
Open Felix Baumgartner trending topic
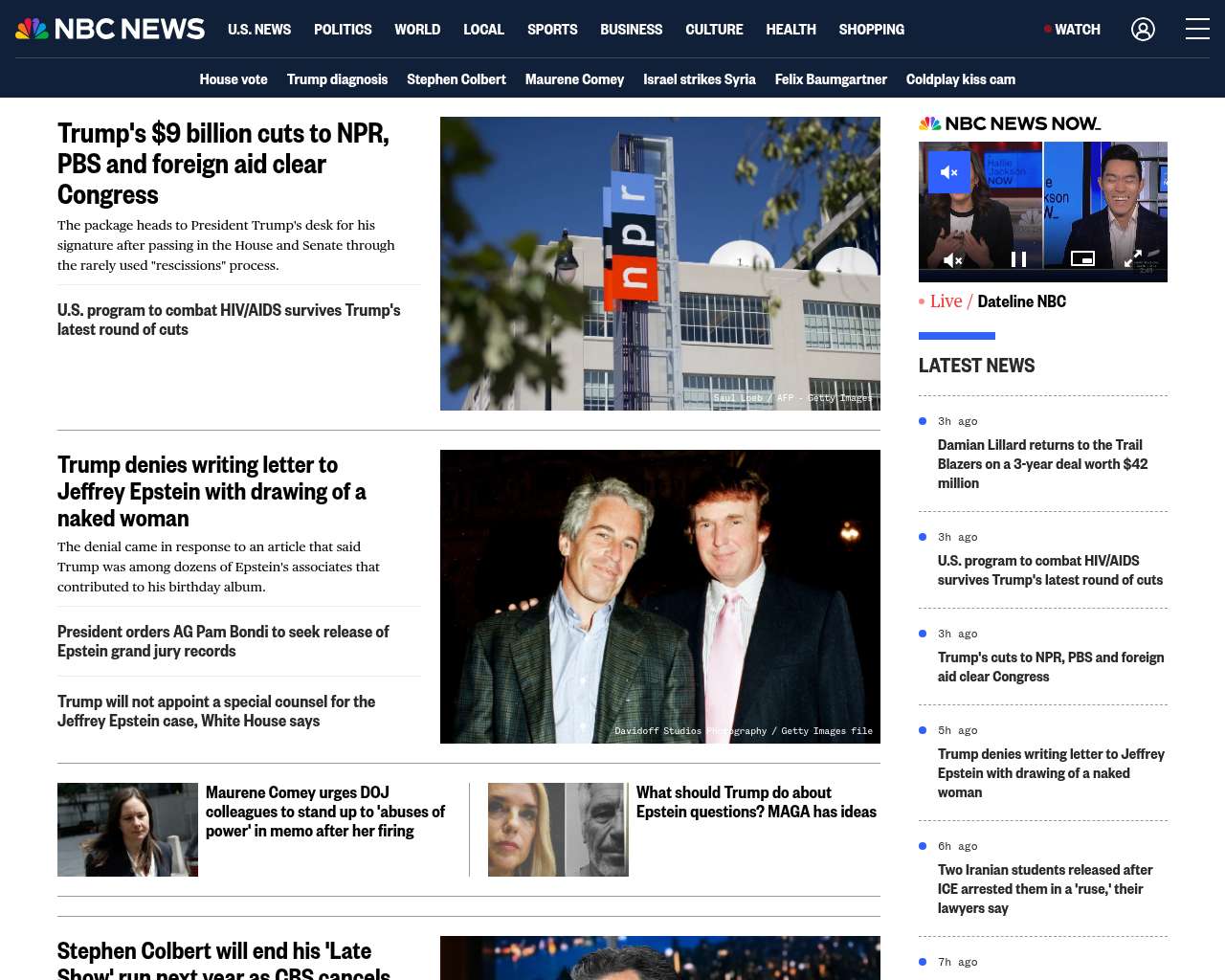tap(831, 79)
